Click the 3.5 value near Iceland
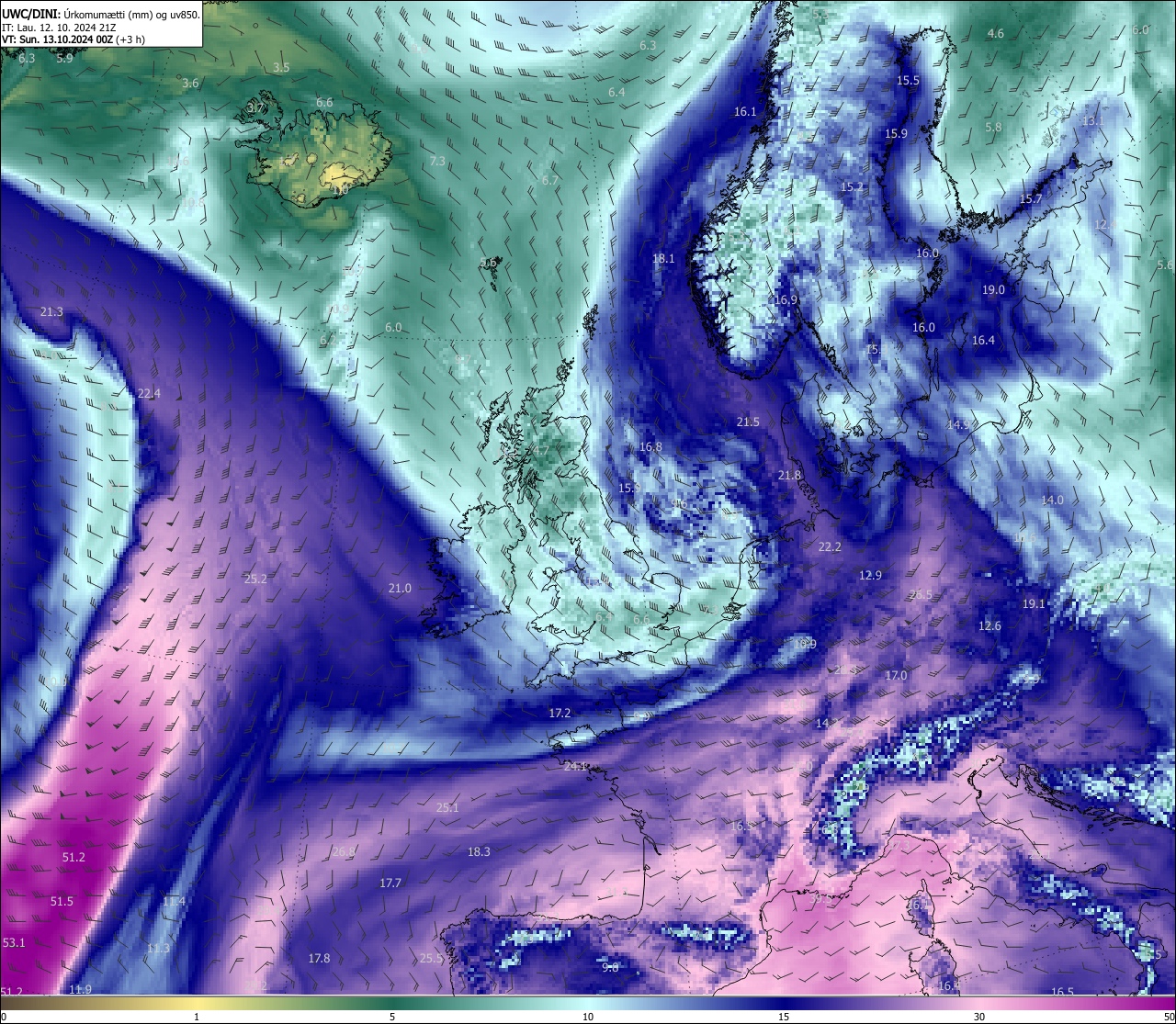The width and height of the screenshot is (1176, 1024). coord(282,68)
